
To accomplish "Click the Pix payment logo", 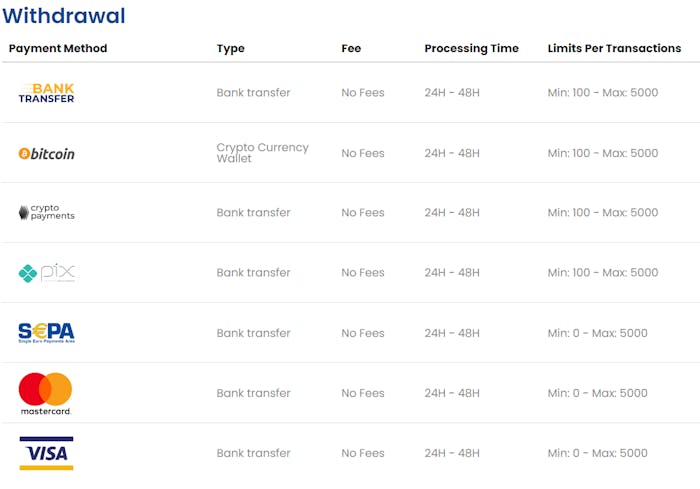I will pyautogui.click(x=47, y=272).
